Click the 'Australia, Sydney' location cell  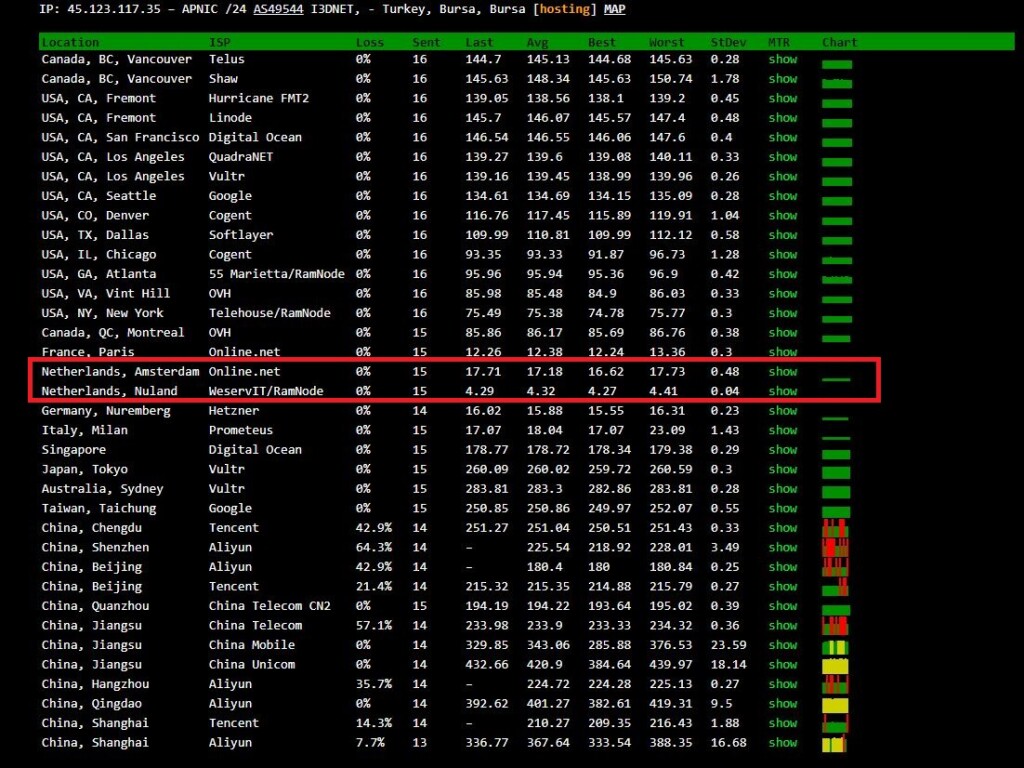click(x=102, y=489)
